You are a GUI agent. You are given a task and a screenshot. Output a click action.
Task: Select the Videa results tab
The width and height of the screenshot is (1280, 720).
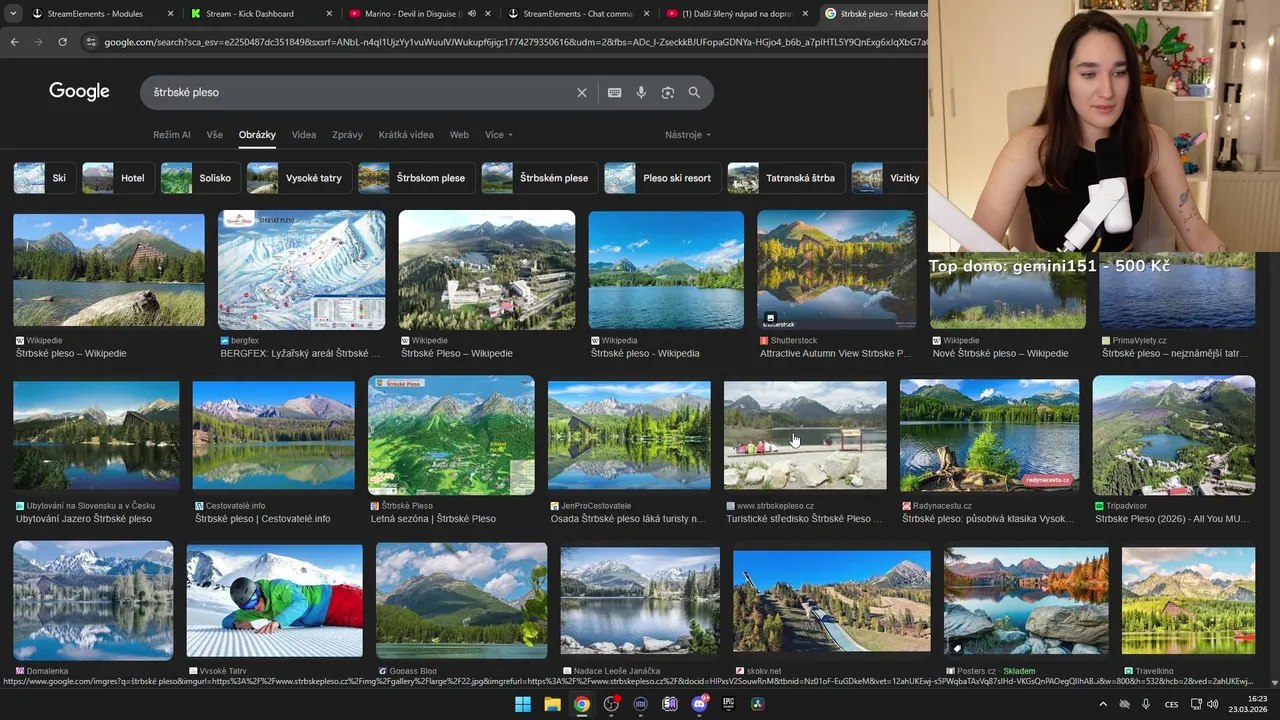click(304, 135)
